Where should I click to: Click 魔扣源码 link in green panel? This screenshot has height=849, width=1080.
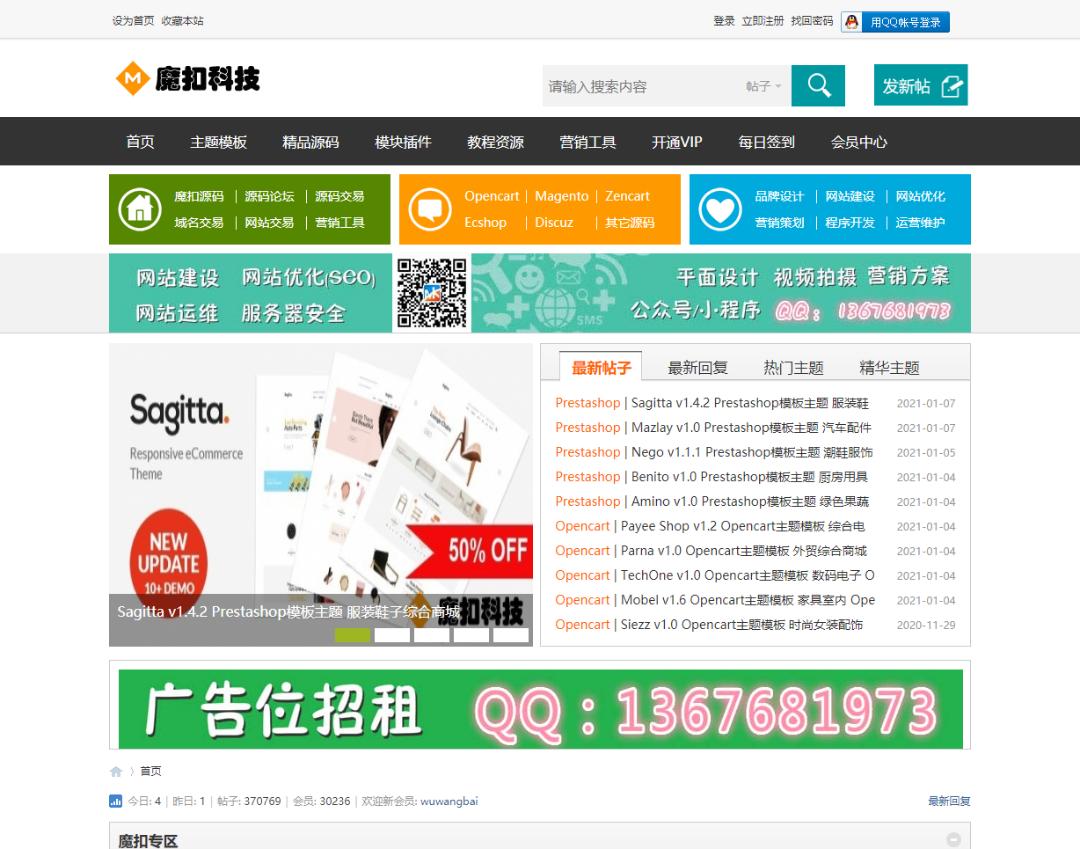(199, 196)
